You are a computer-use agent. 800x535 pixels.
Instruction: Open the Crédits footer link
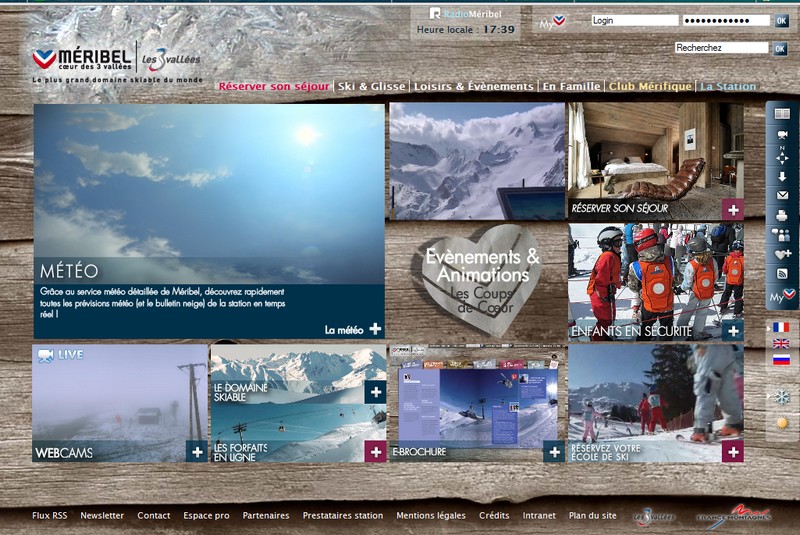tap(494, 516)
